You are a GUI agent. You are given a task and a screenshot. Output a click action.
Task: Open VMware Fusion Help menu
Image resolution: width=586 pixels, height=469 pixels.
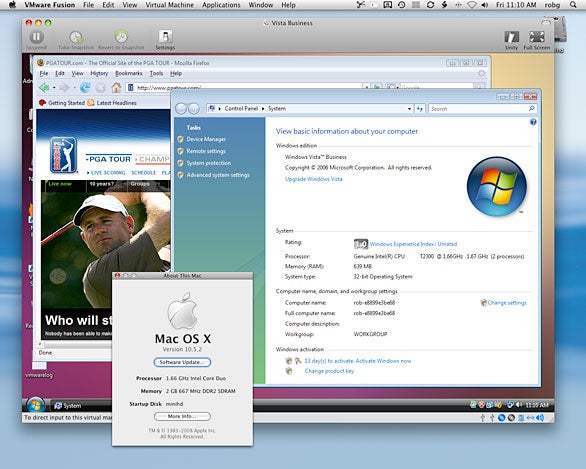pos(288,5)
